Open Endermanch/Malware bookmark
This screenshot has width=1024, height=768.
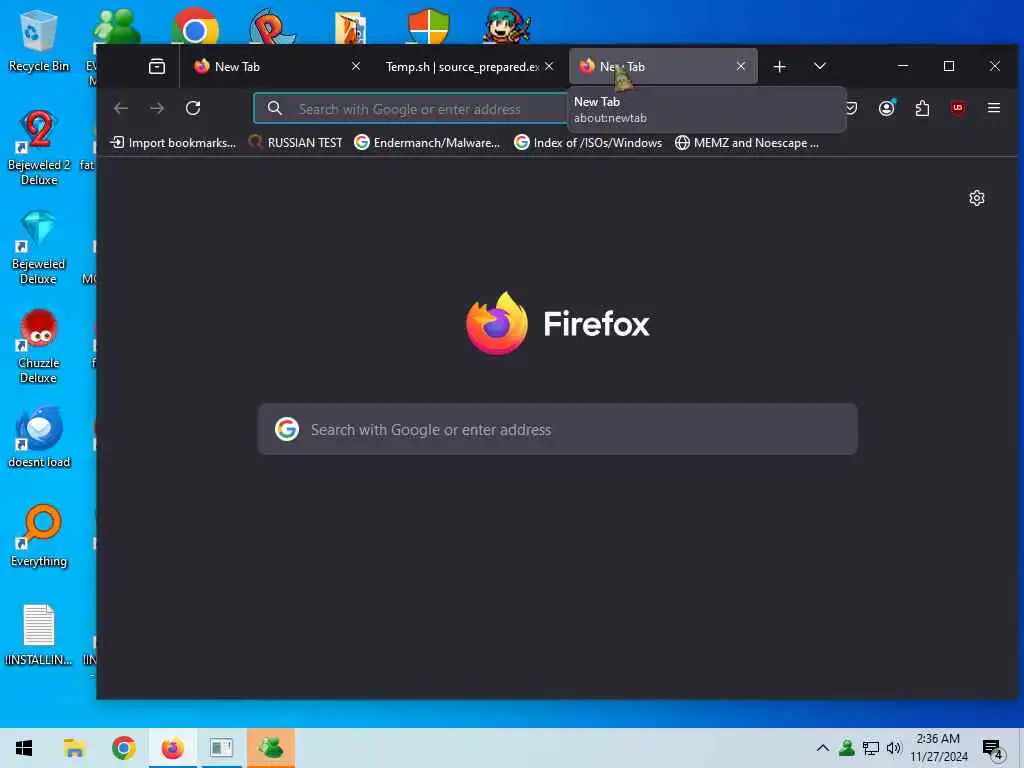point(428,142)
